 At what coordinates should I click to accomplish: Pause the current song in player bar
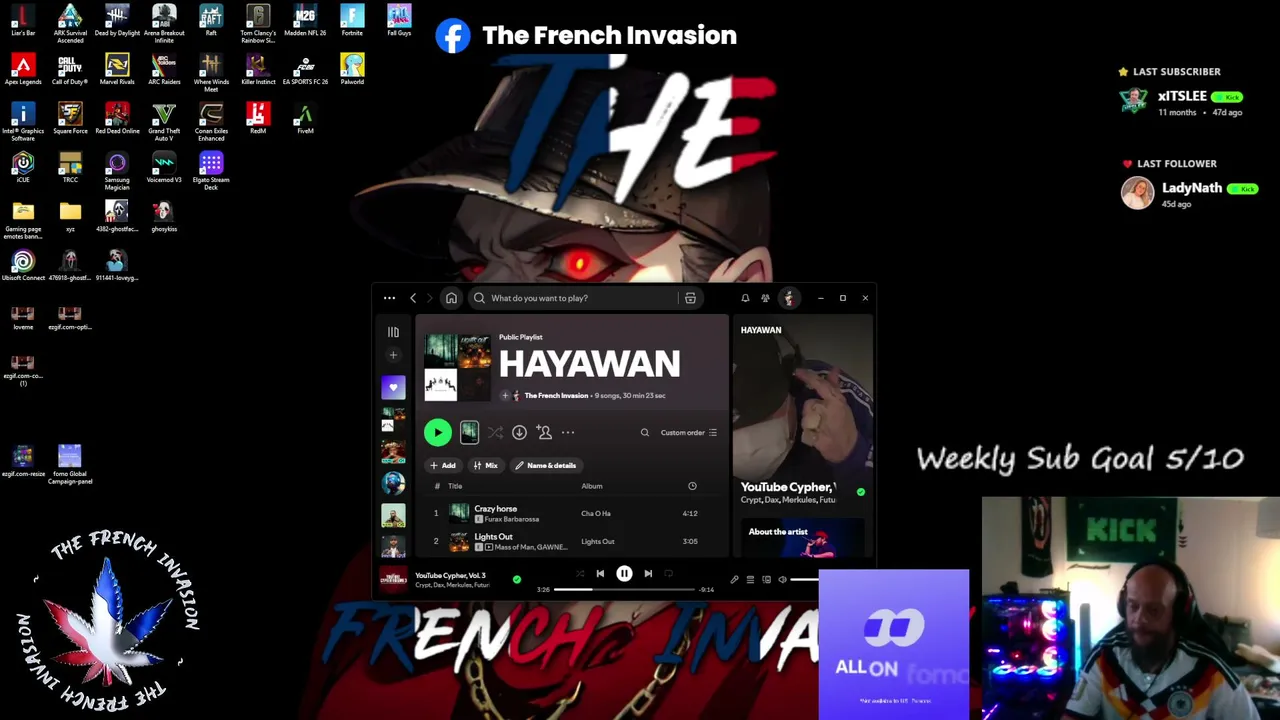point(624,574)
